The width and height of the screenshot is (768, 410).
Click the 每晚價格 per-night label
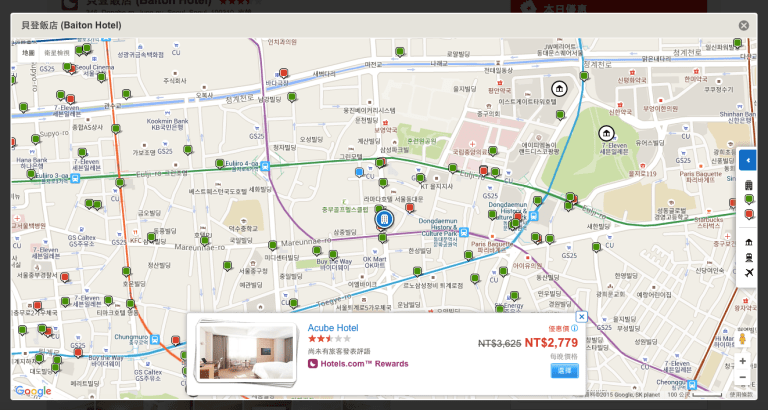564,356
